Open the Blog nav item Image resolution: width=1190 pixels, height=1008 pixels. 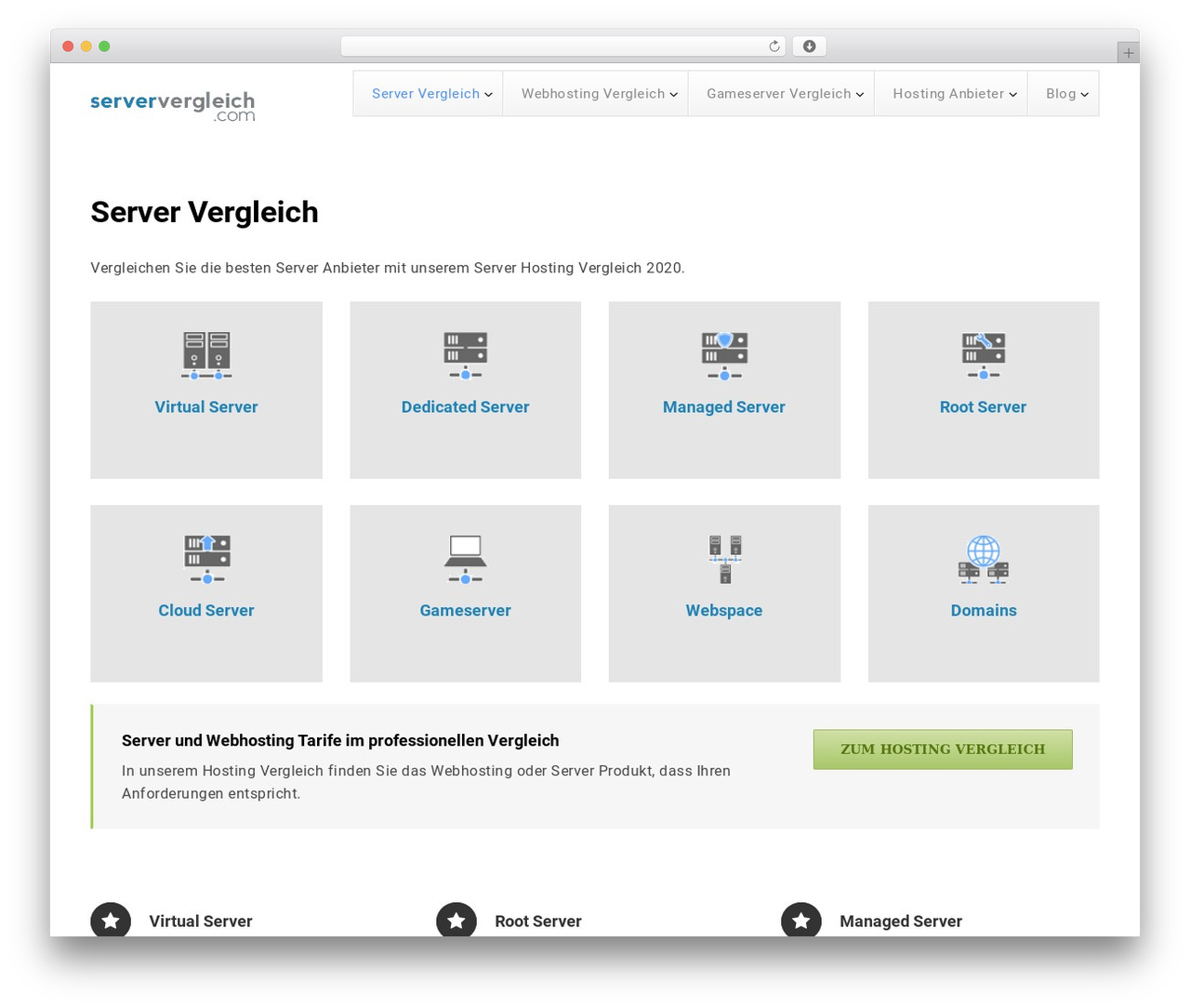[1063, 94]
